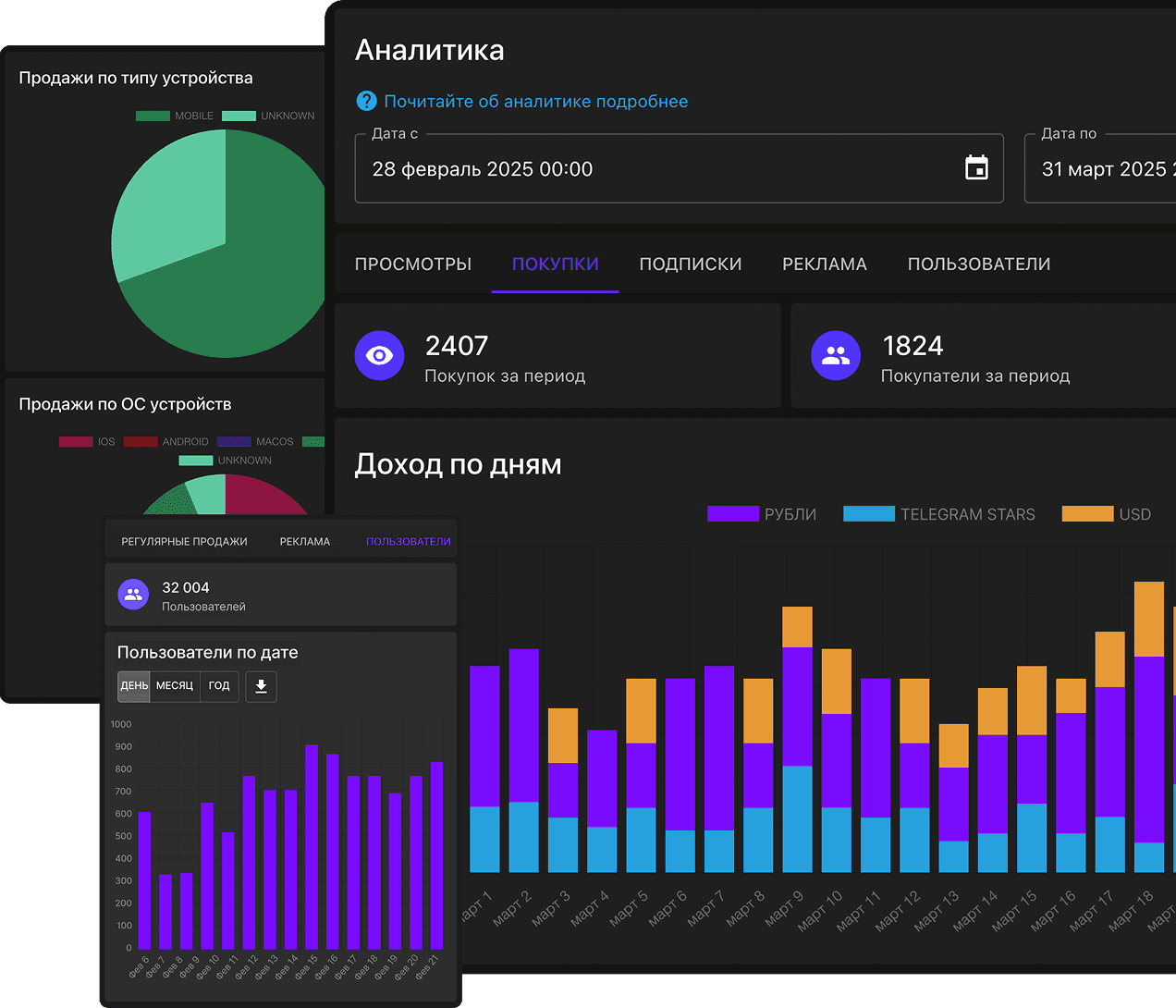Click the buyers icon beside 1824

(x=836, y=355)
